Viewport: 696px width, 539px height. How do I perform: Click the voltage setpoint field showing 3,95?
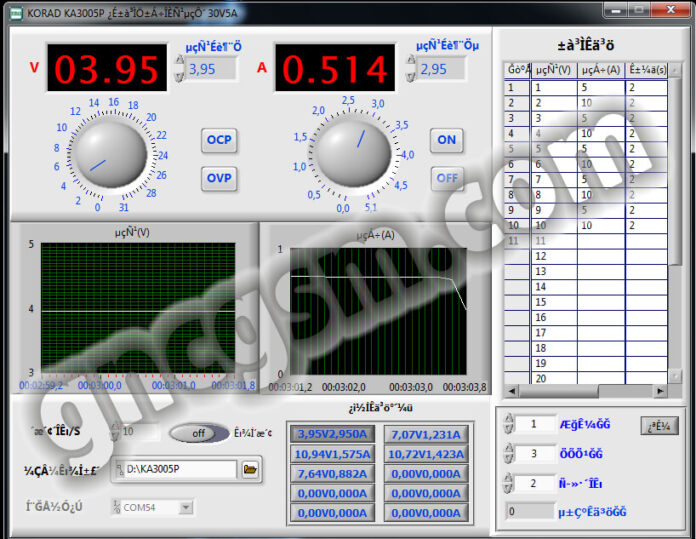point(211,69)
